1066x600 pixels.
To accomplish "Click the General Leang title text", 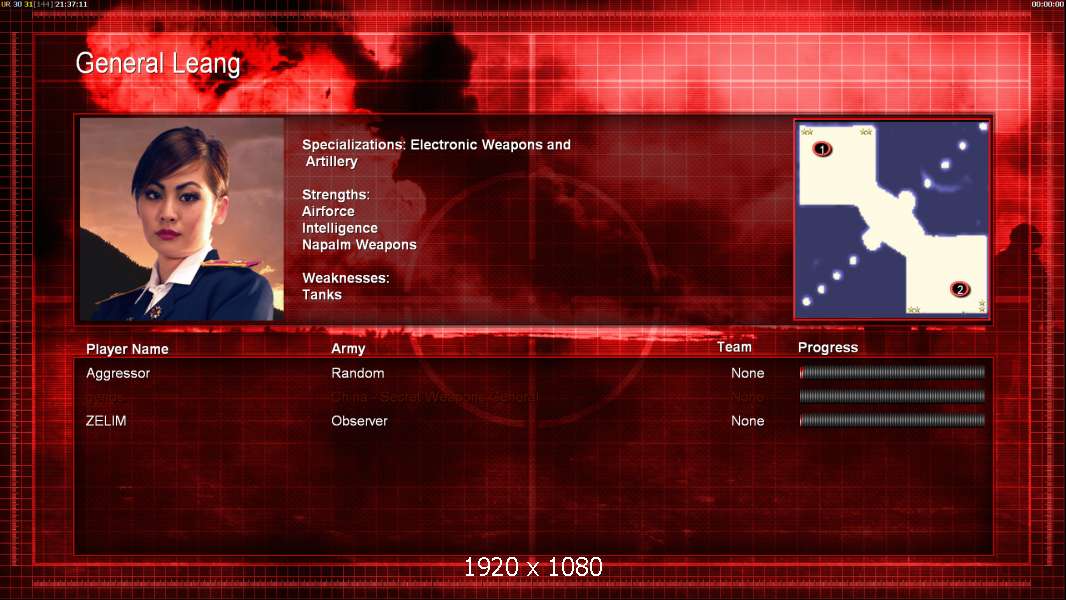I will click(x=158, y=63).
